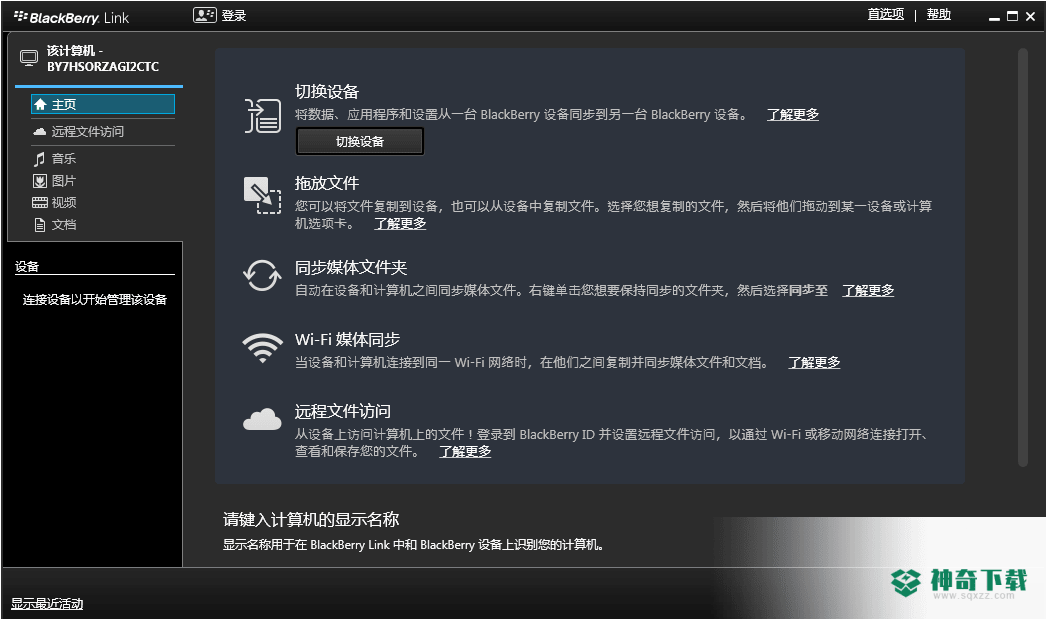Click the video filmstrip icon
This screenshot has height=620, width=1047.
tap(40, 202)
